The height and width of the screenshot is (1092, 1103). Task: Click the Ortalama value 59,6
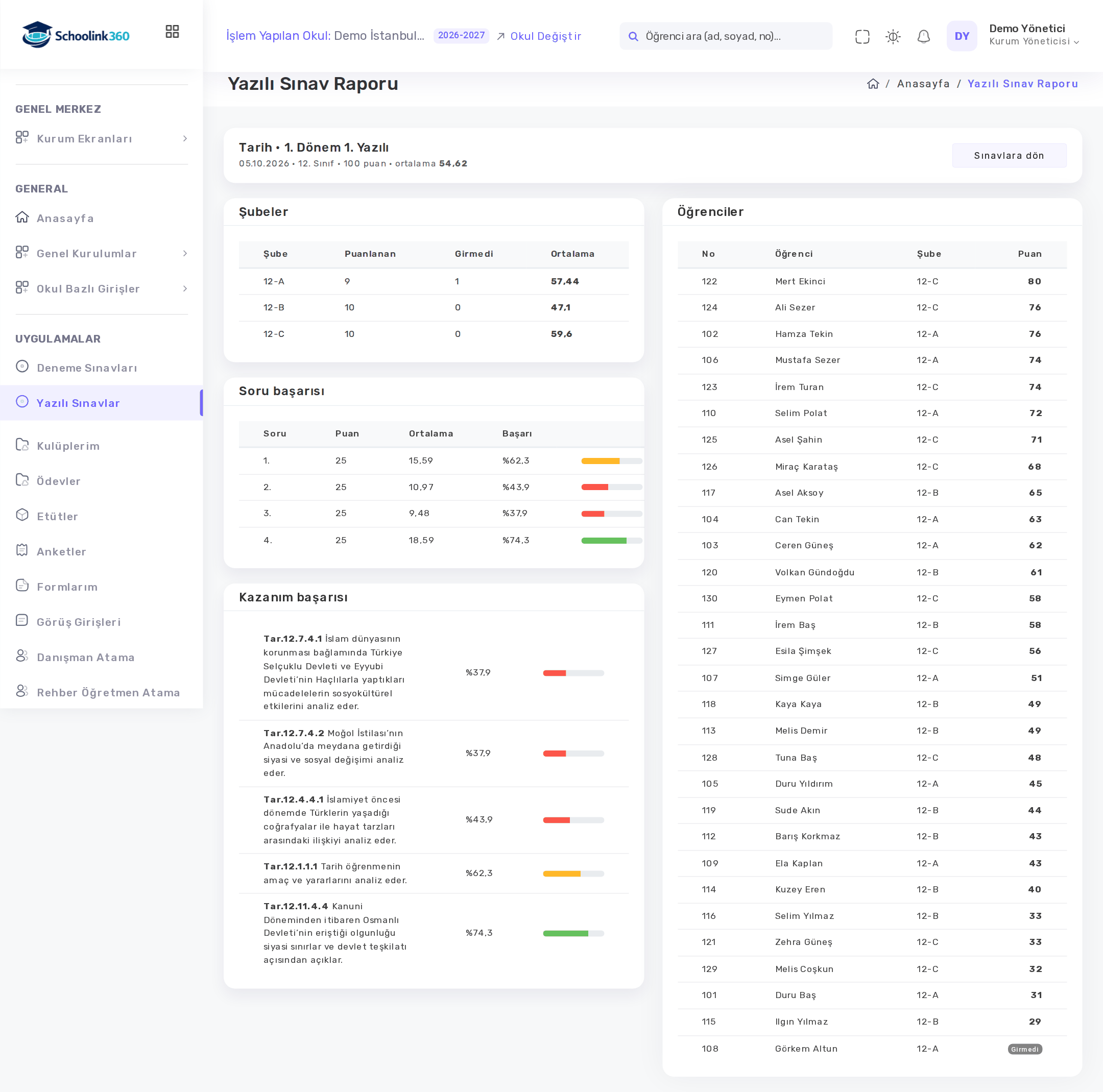[x=561, y=334]
